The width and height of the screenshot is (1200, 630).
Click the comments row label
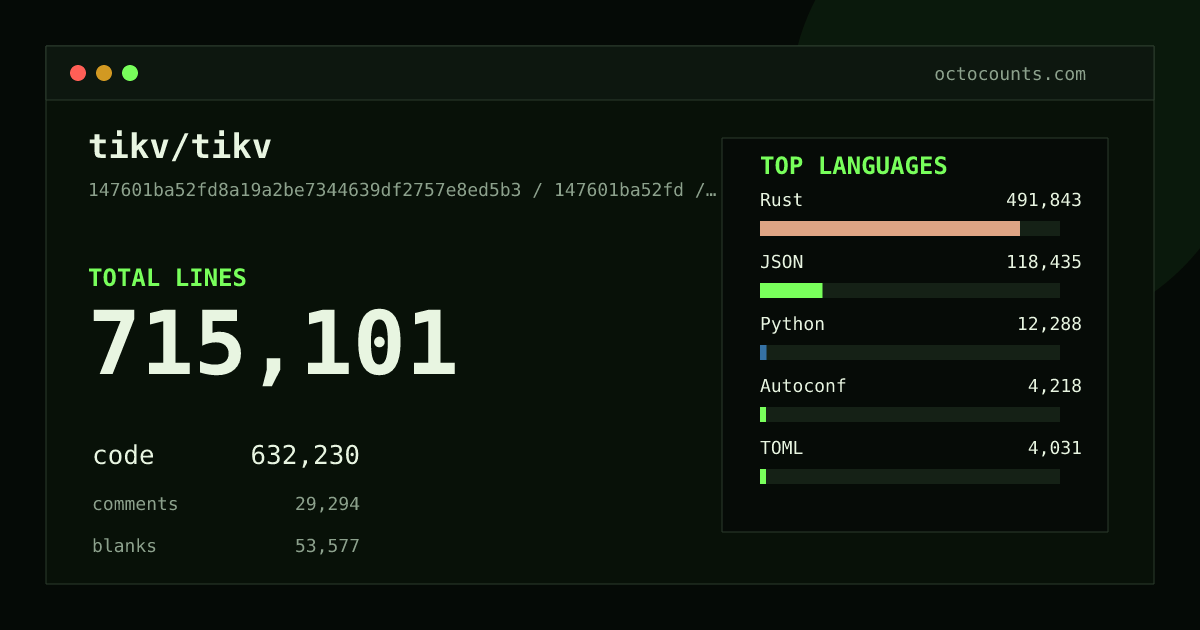coord(135,504)
